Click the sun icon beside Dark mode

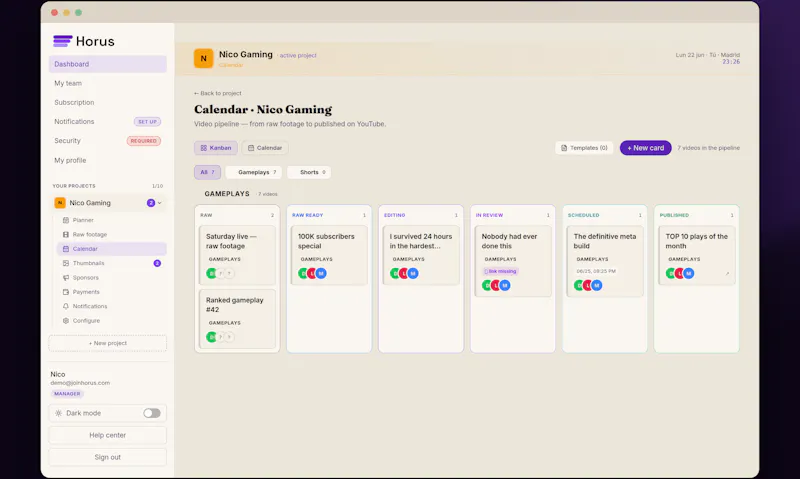click(59, 413)
